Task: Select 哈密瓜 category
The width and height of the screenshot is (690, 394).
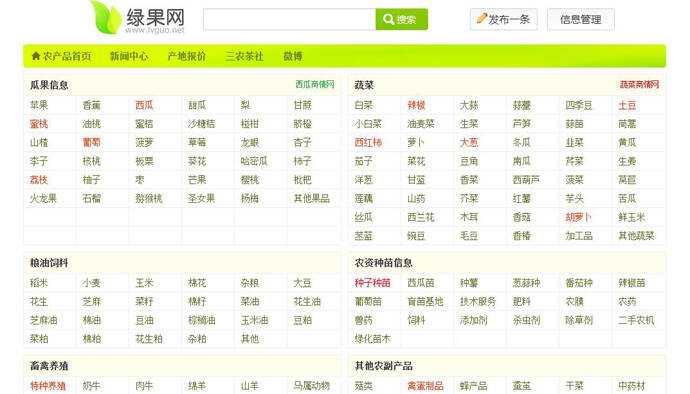Action: coord(254,161)
